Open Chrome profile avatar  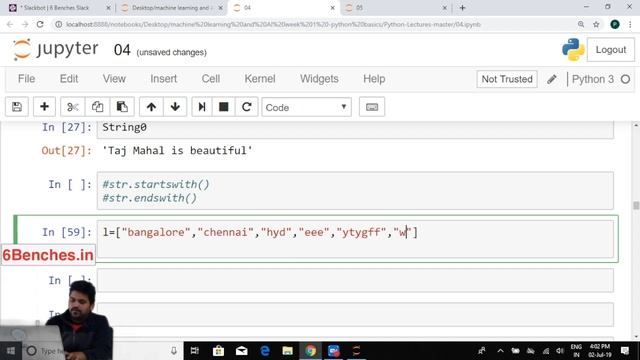(x=615, y=24)
